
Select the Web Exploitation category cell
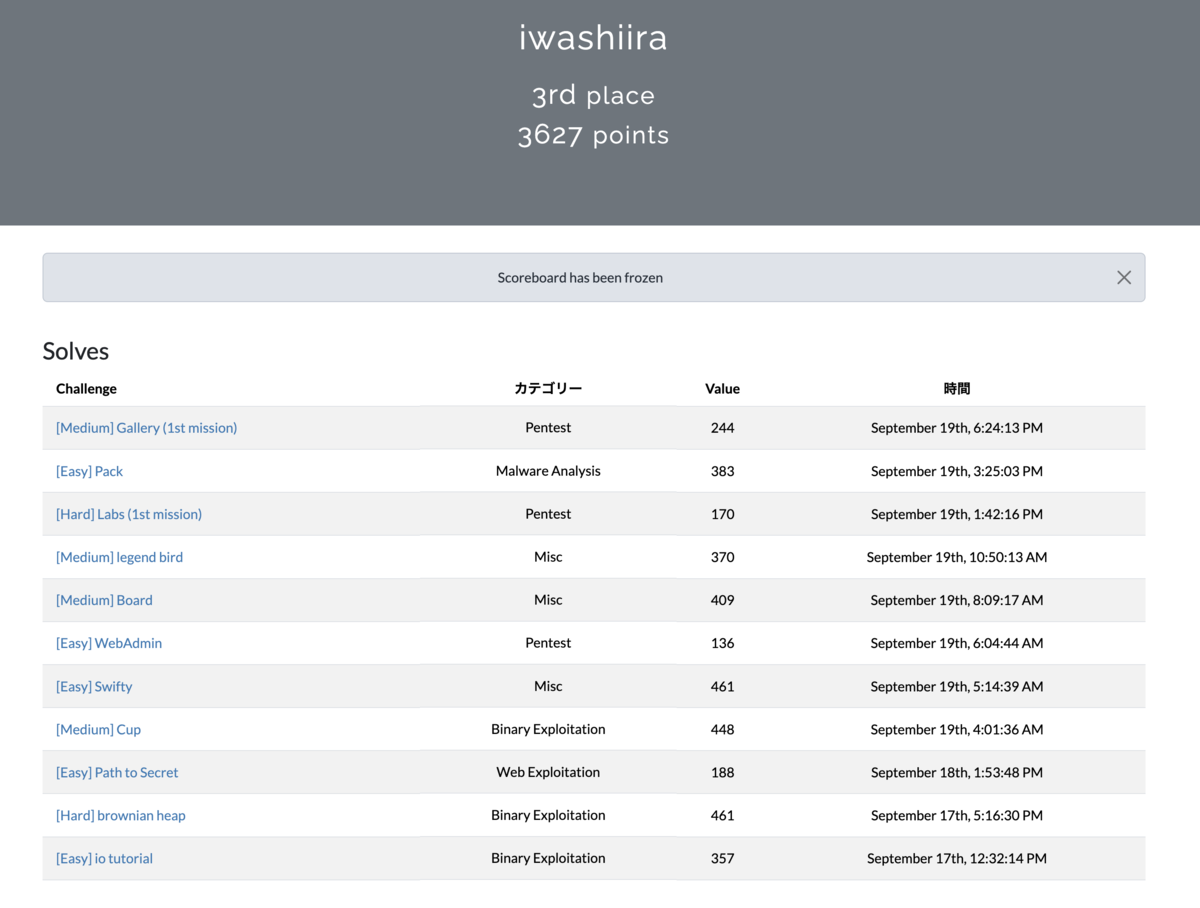(x=548, y=772)
